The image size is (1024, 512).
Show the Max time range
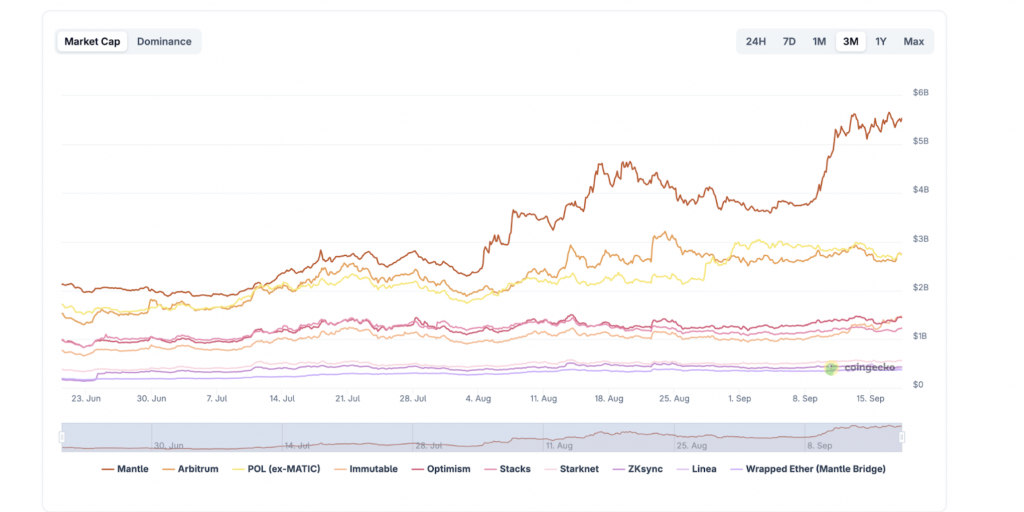click(x=913, y=41)
